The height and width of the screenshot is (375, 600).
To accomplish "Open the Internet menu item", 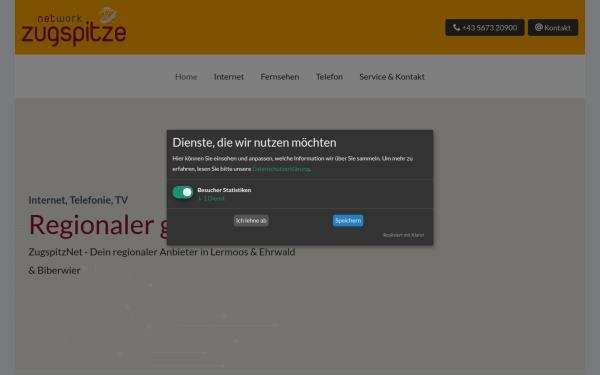I will (229, 77).
